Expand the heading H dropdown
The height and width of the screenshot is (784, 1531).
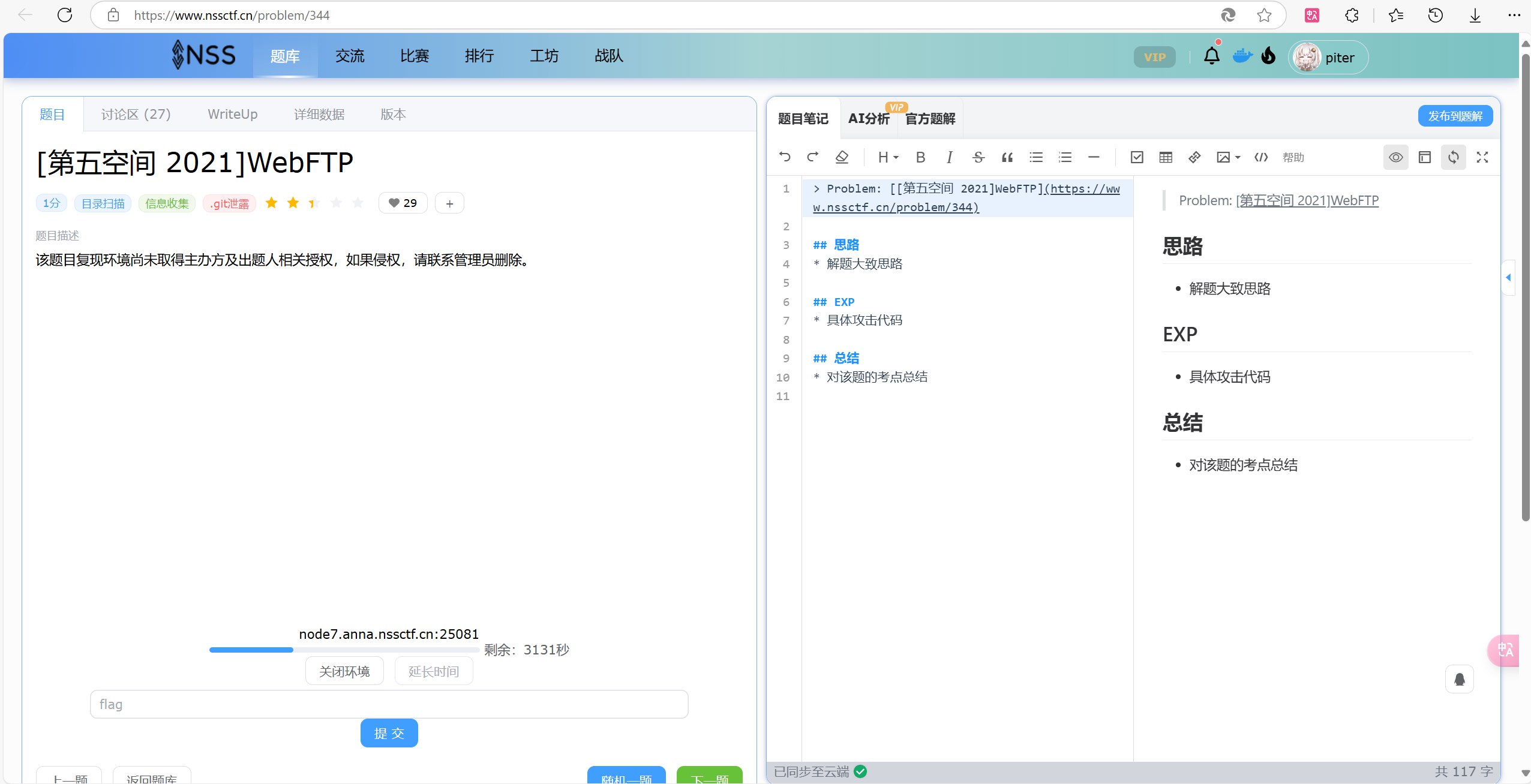(x=888, y=157)
